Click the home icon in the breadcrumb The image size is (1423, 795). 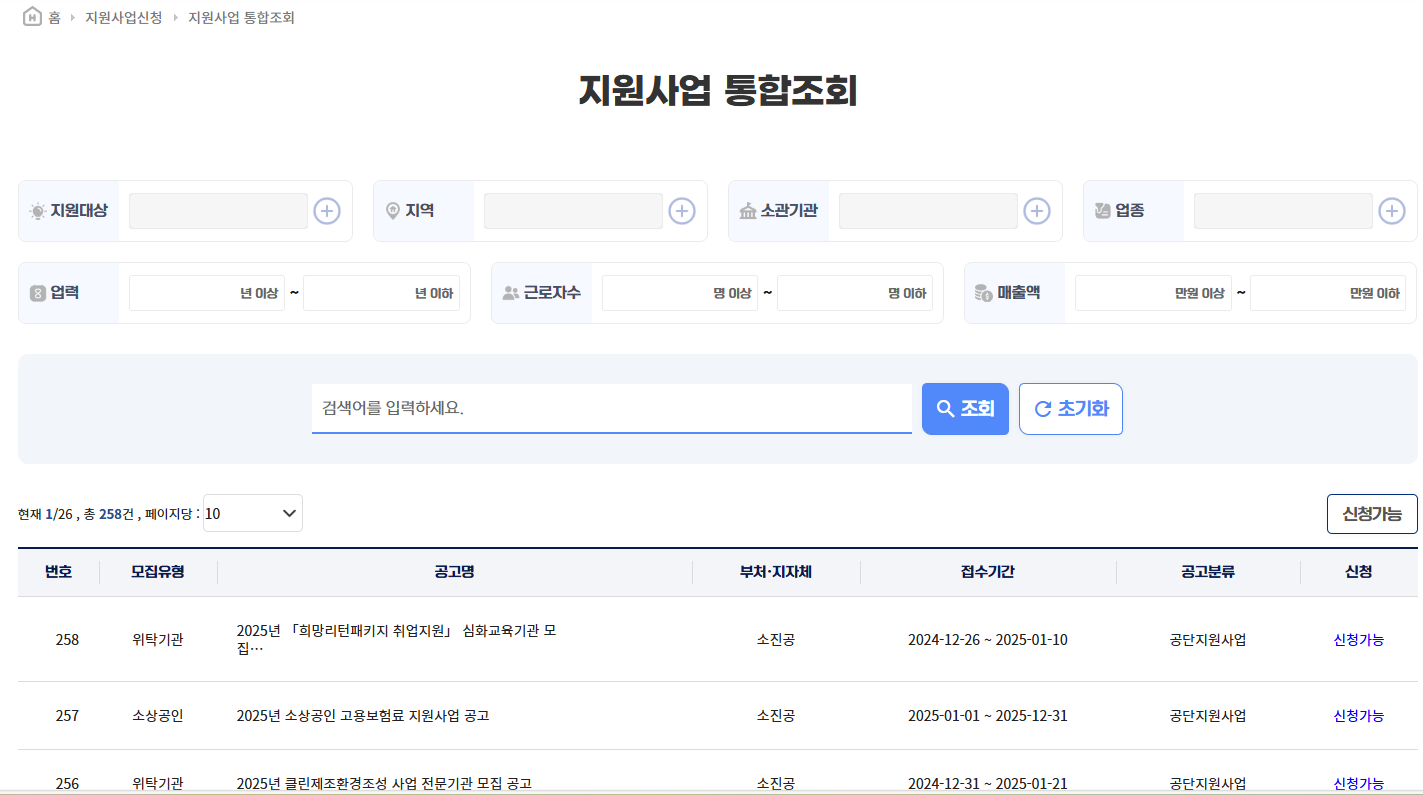pos(31,16)
